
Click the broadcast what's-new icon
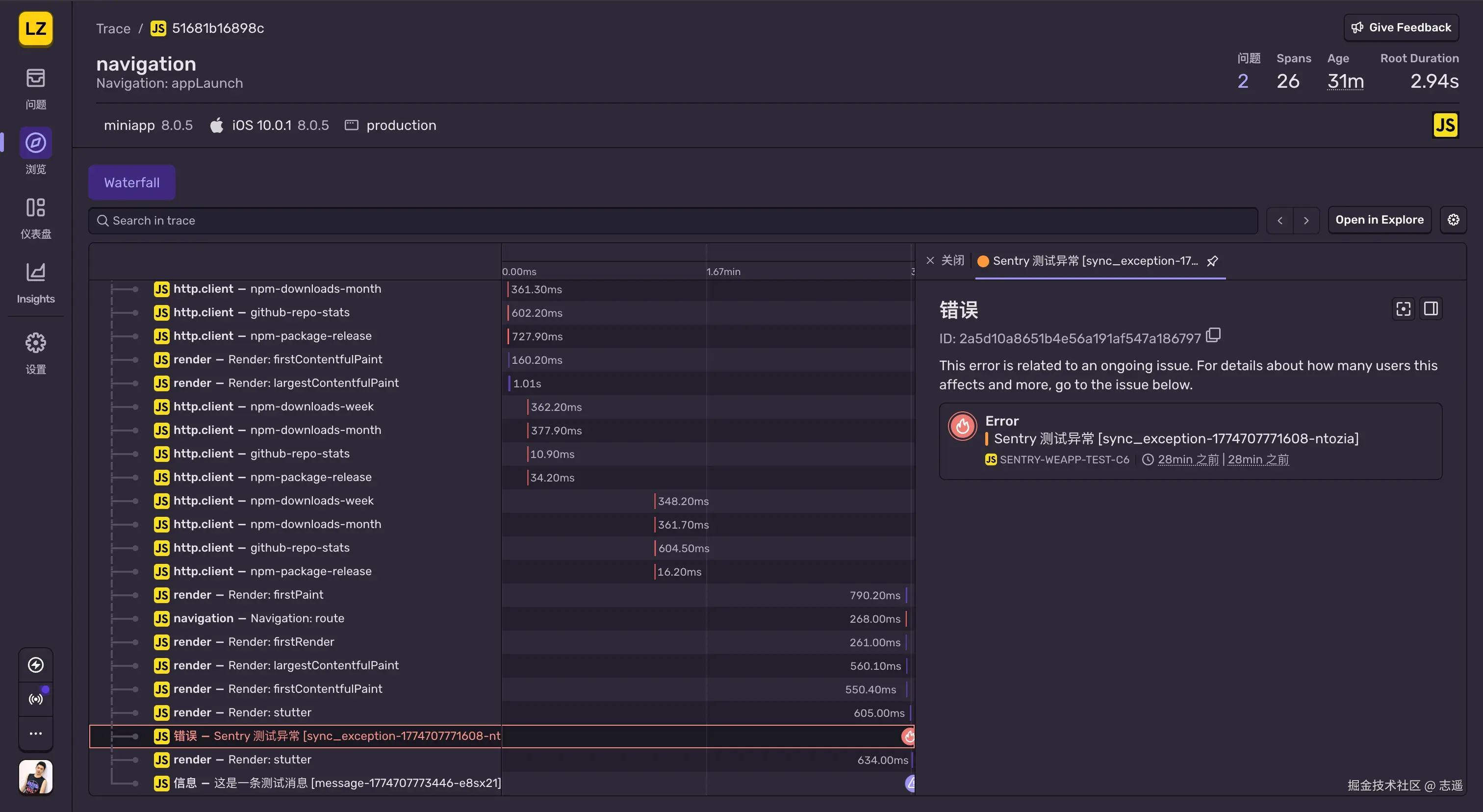(x=36, y=699)
